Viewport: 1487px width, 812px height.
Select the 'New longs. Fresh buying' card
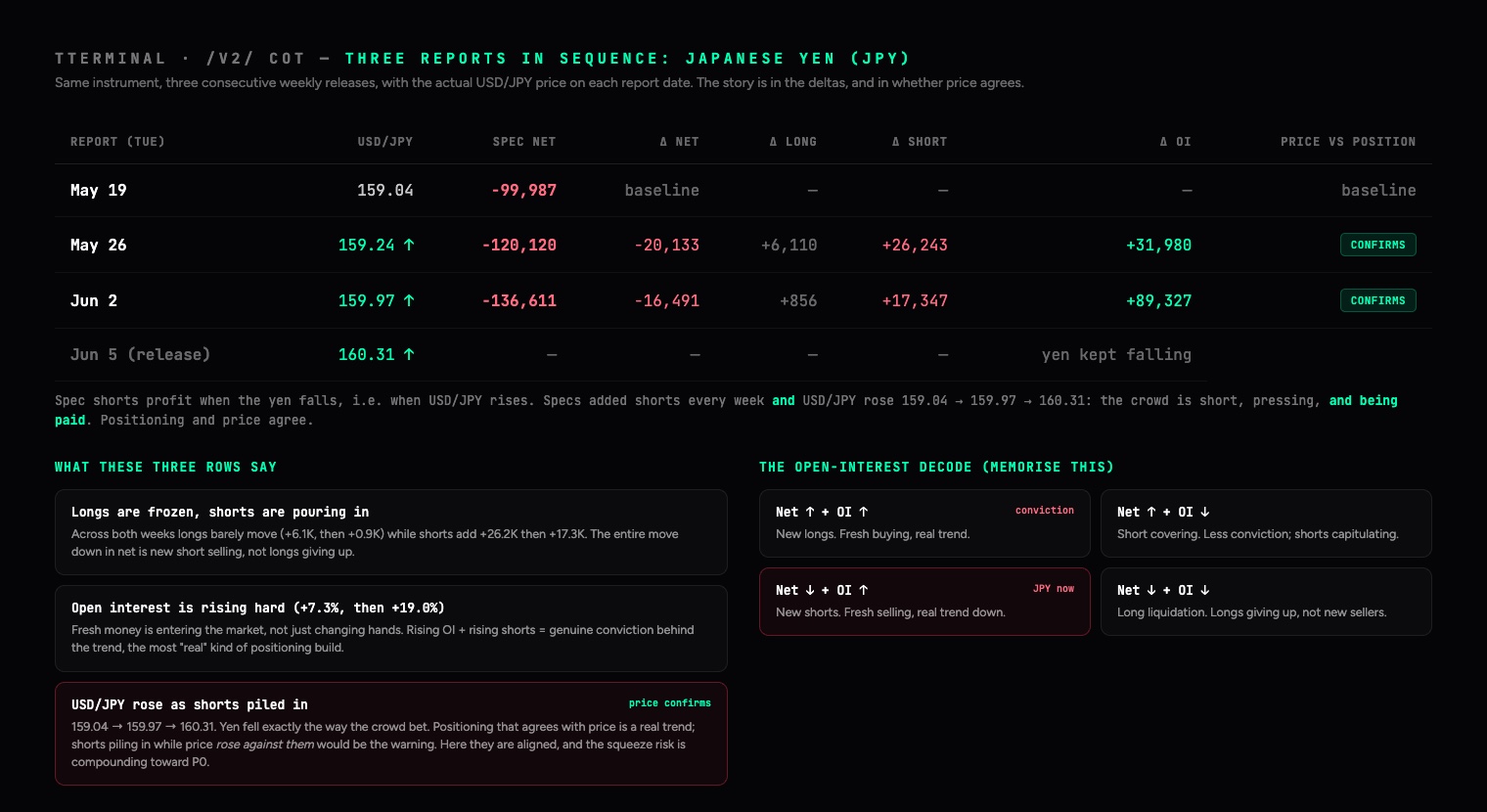coord(924,523)
